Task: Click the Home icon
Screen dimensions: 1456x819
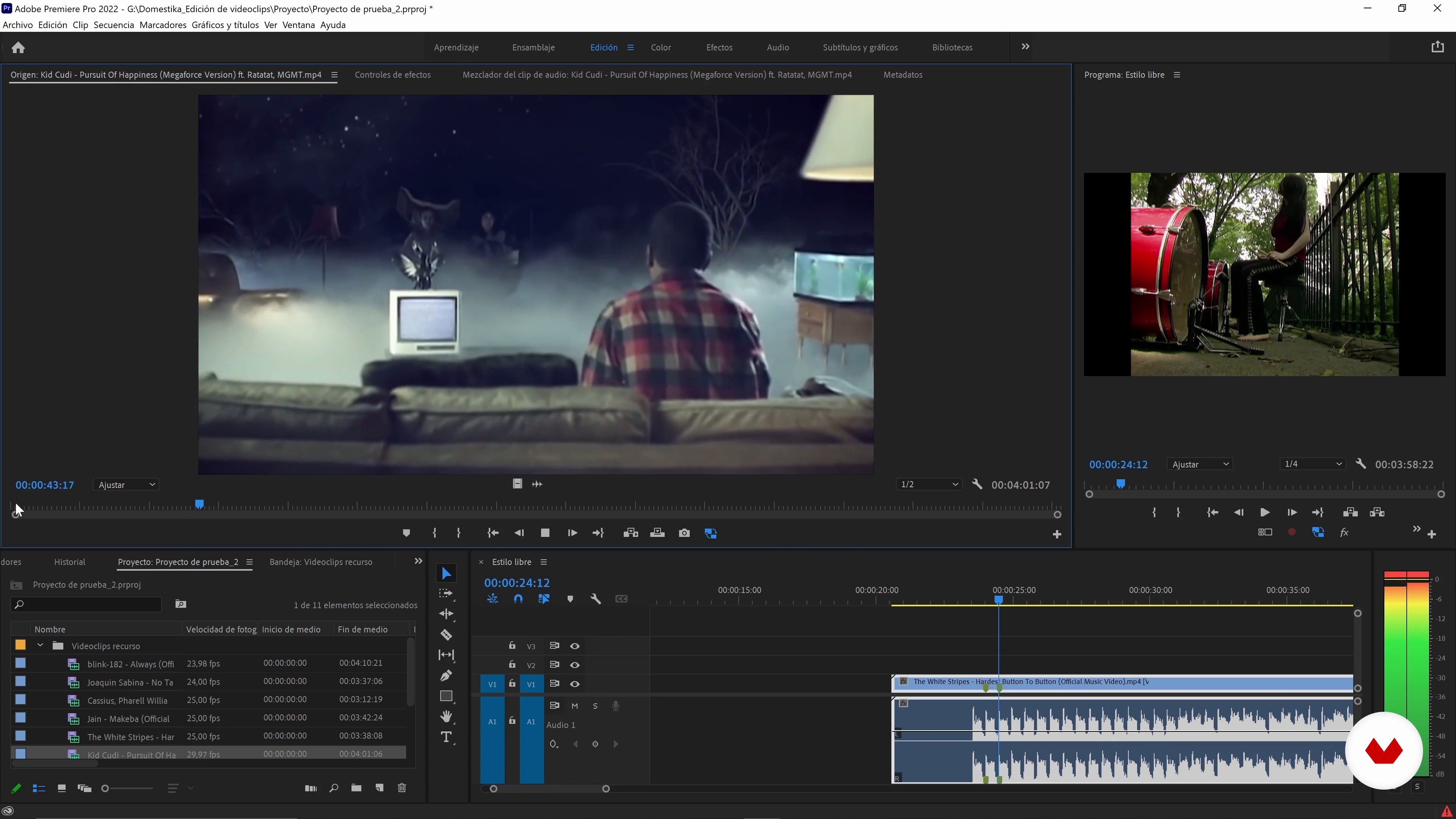Action: point(18,47)
